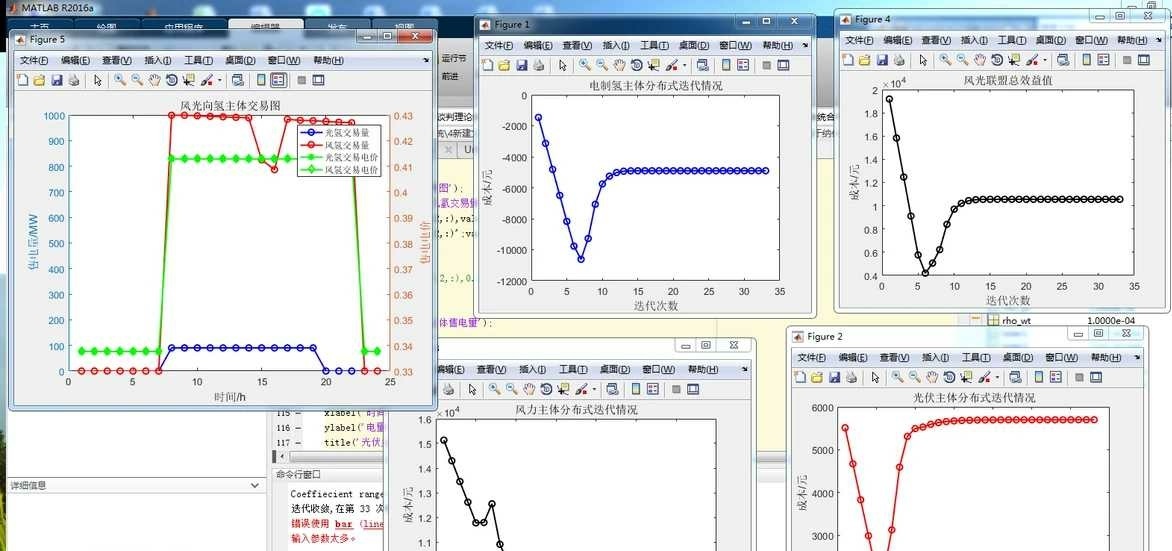1172x551 pixels.
Task: Select Rotate 3D tool in Figure 5
Action: [x=172, y=80]
